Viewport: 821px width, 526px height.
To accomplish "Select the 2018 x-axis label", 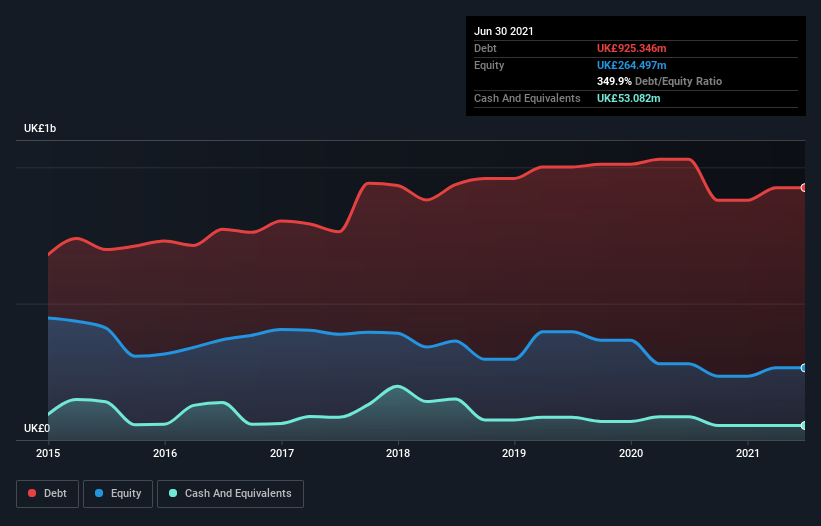I will pyautogui.click(x=398, y=453).
